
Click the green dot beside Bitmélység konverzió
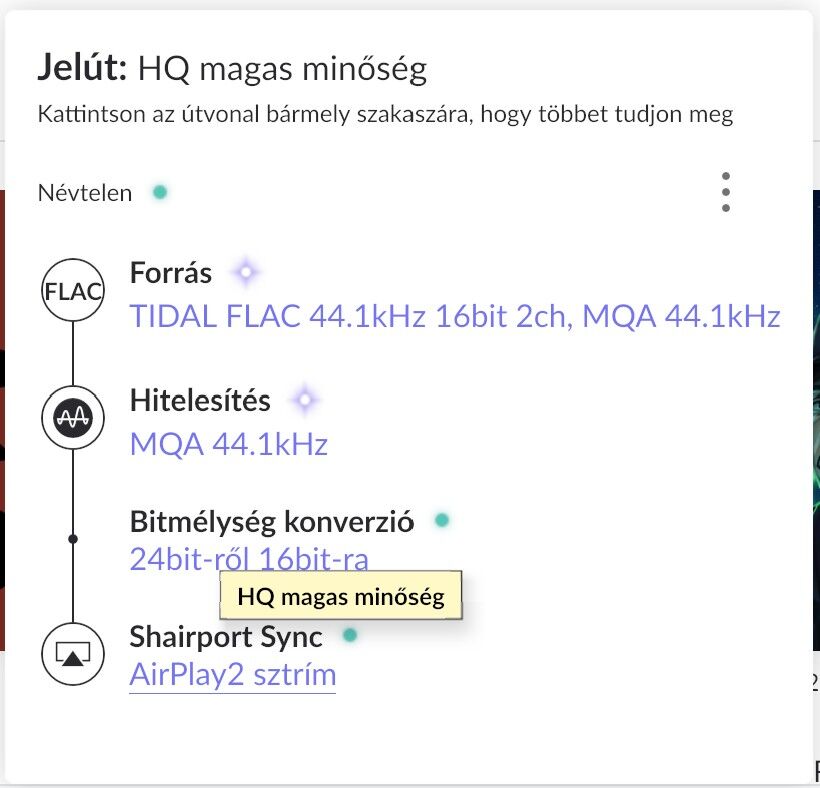coord(442,520)
